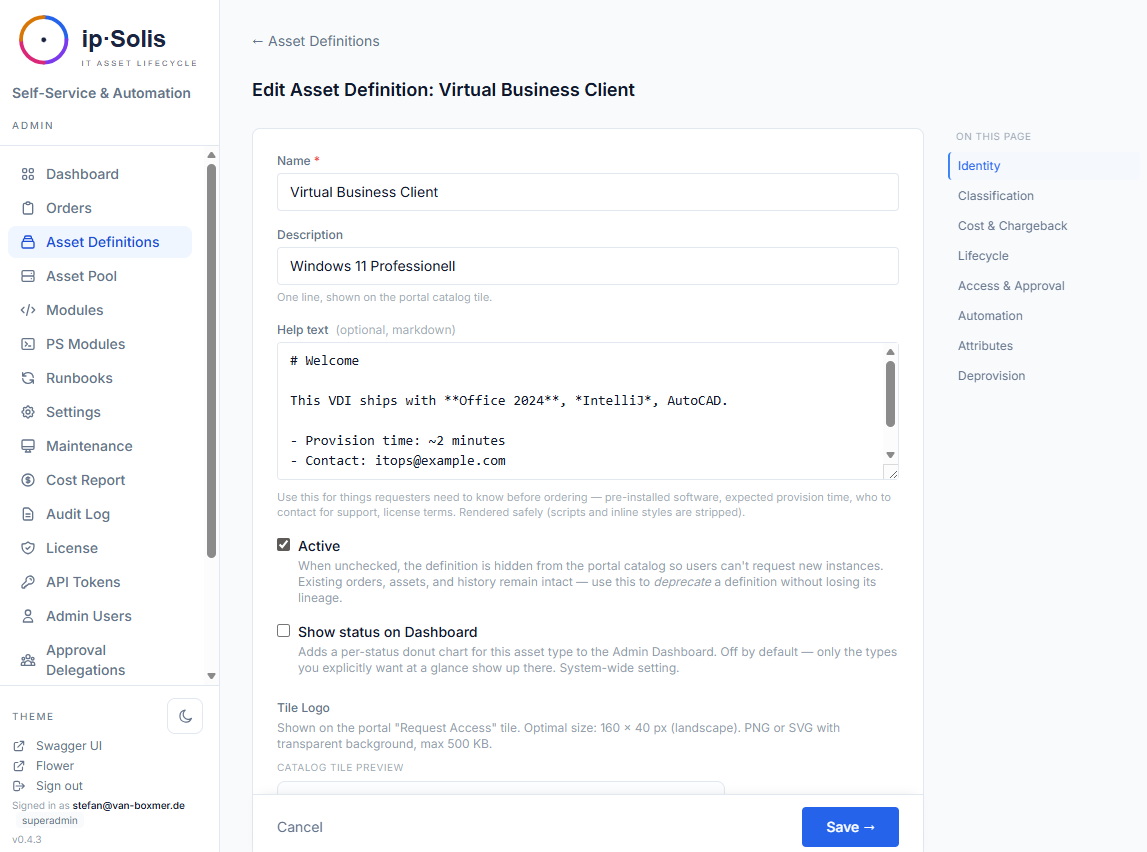
Task: Click the signed-in email stefan@van-boxmer.de
Action: click(x=129, y=805)
